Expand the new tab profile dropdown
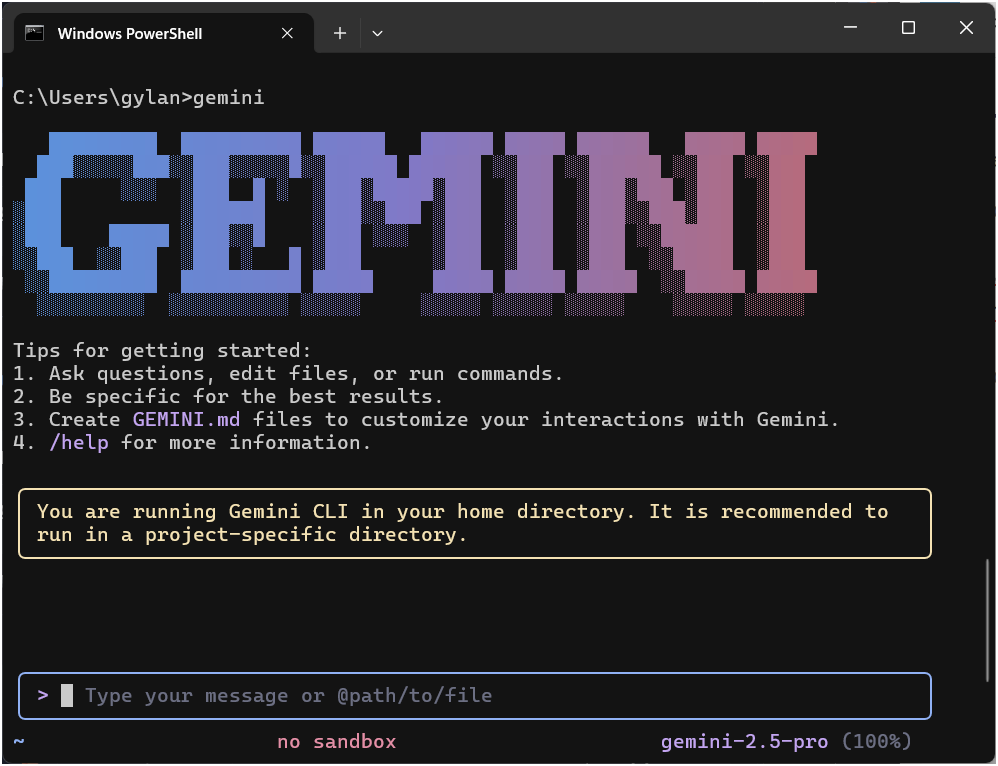 (377, 33)
